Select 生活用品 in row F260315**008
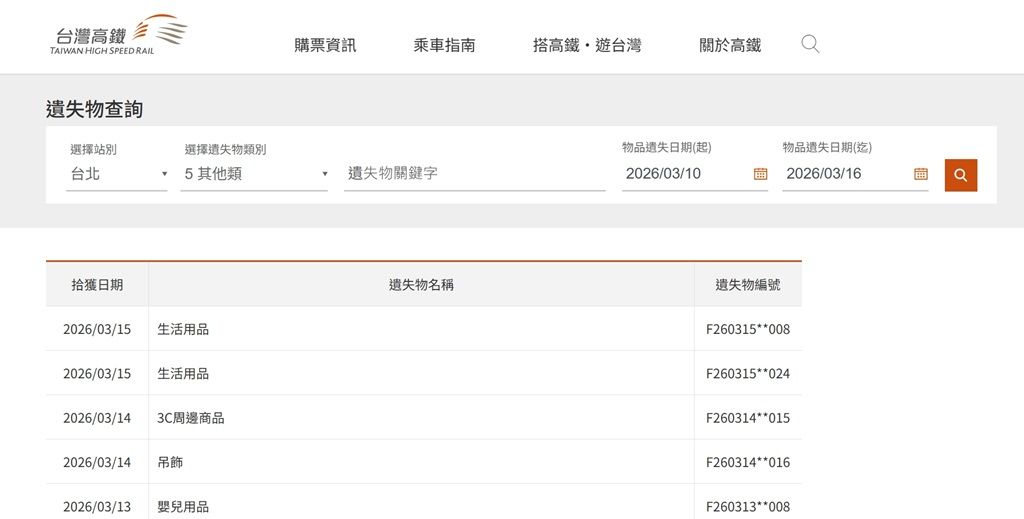 coord(183,329)
